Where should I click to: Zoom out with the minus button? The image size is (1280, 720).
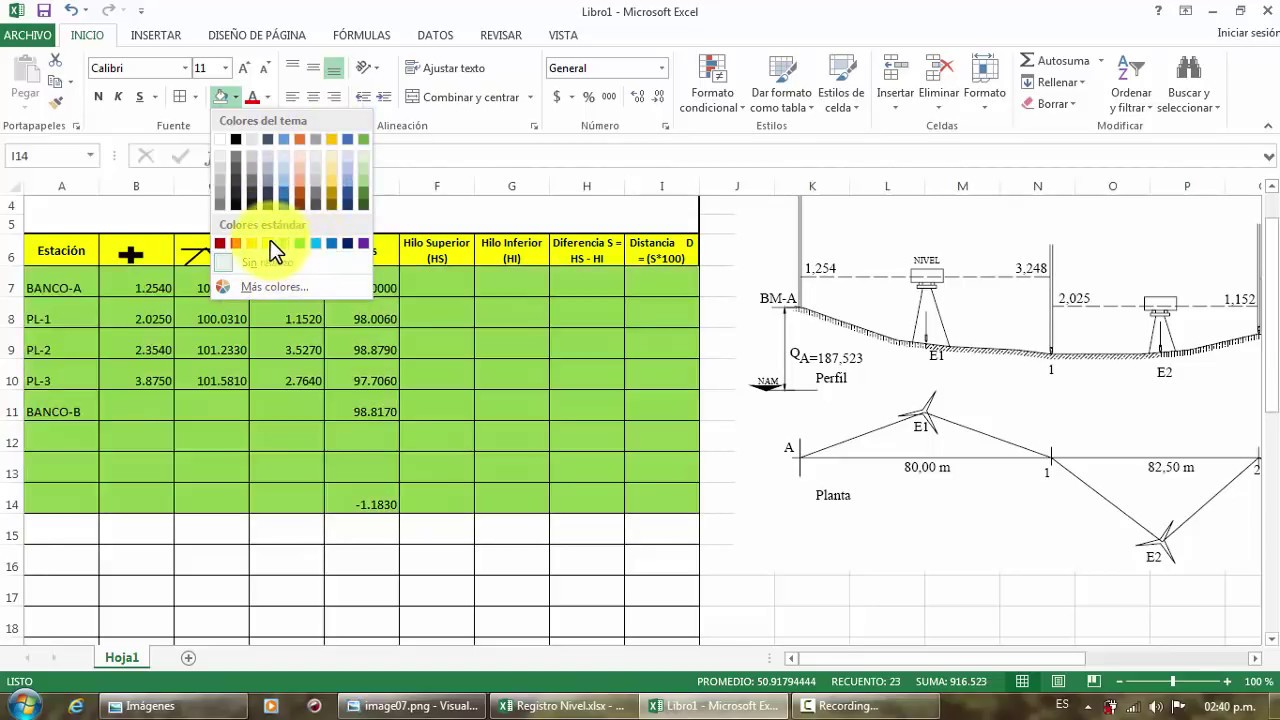(x=1119, y=682)
